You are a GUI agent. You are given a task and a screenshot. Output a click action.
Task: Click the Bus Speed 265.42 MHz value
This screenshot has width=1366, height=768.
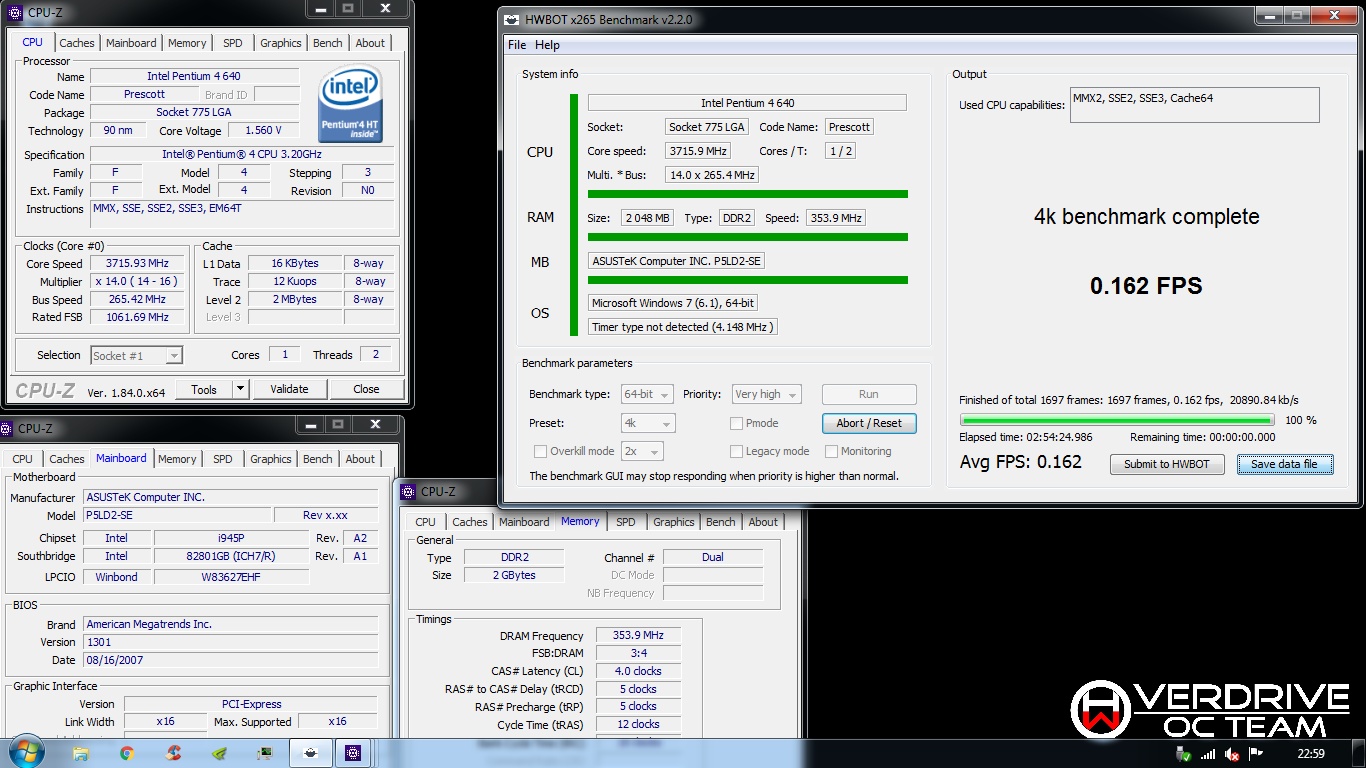pos(138,299)
